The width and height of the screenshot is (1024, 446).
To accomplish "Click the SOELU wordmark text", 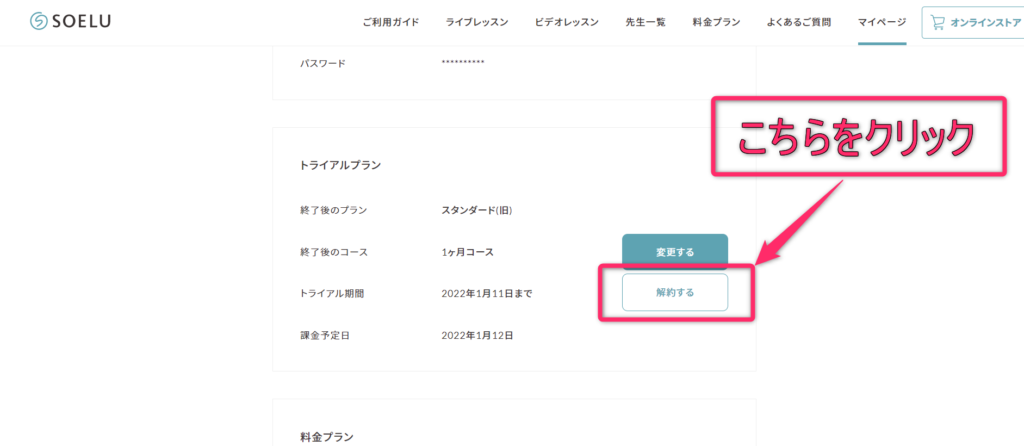I will click(x=83, y=22).
